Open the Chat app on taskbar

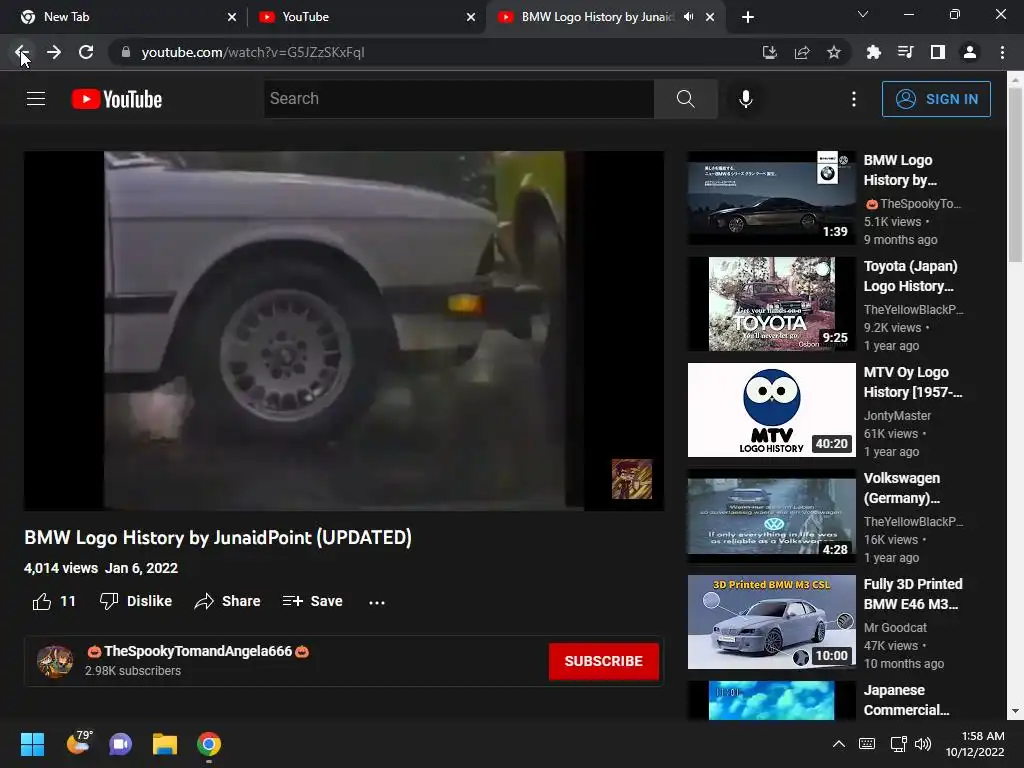pyautogui.click(x=120, y=744)
